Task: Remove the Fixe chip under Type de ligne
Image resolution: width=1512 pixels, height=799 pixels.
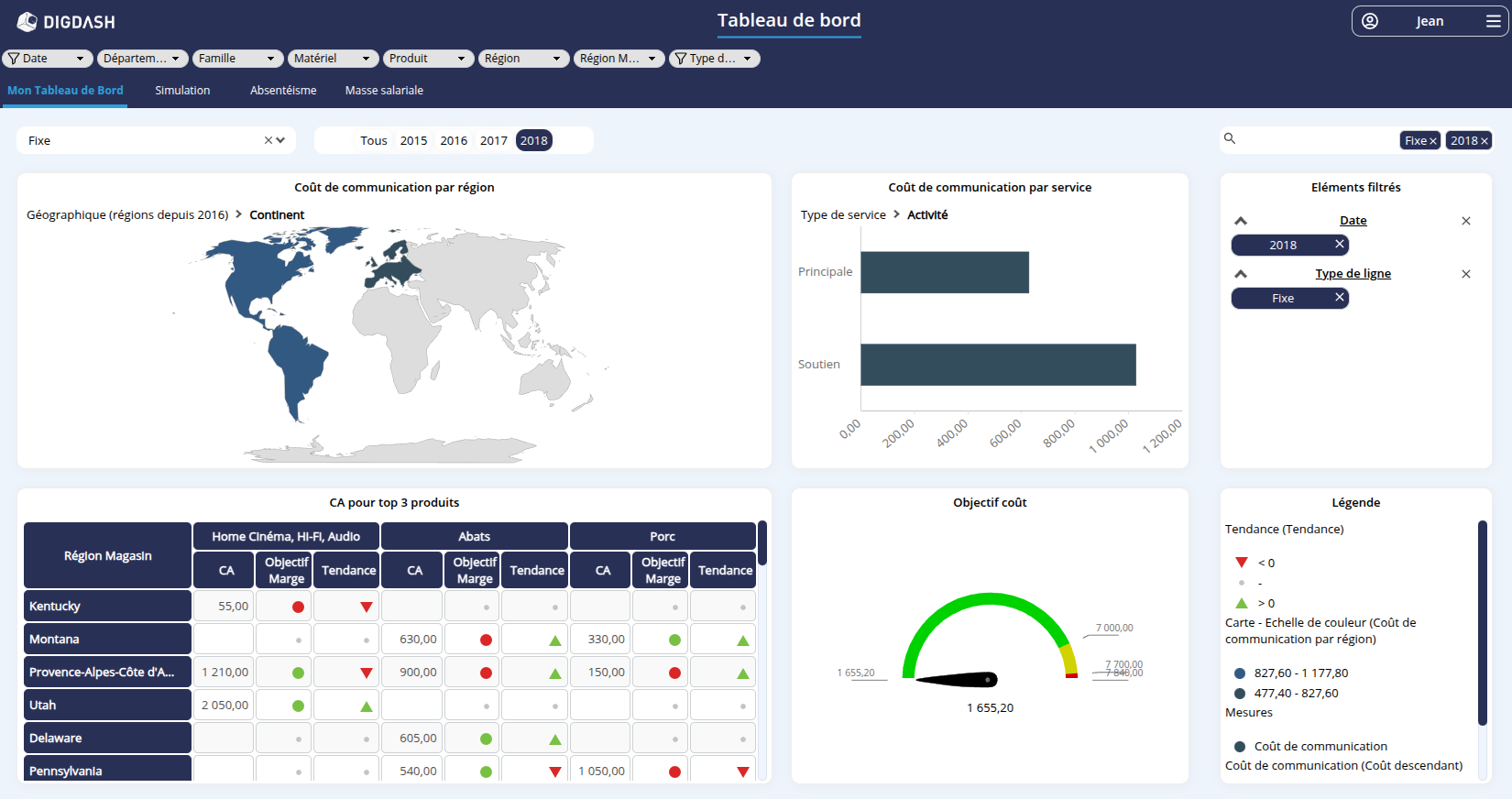Action: (x=1339, y=298)
